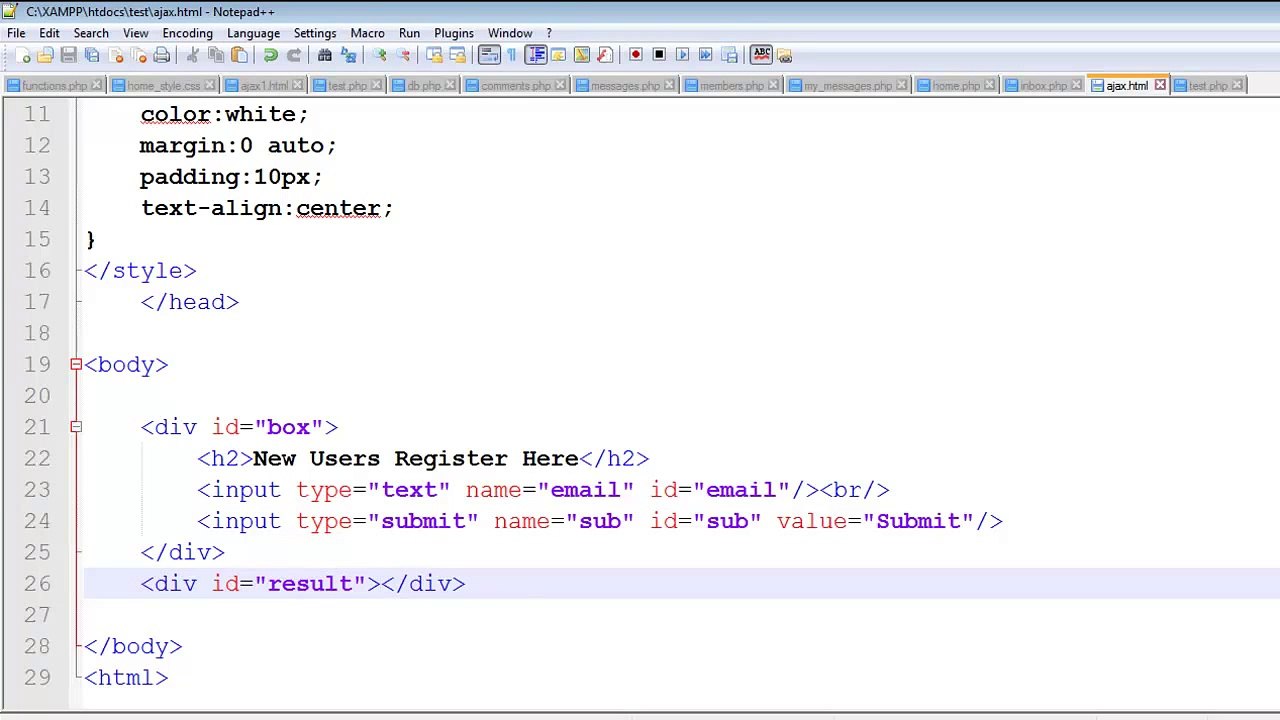Screen dimensions: 1280x720
Task: Click the Paste toolbar icon
Action: point(239,55)
